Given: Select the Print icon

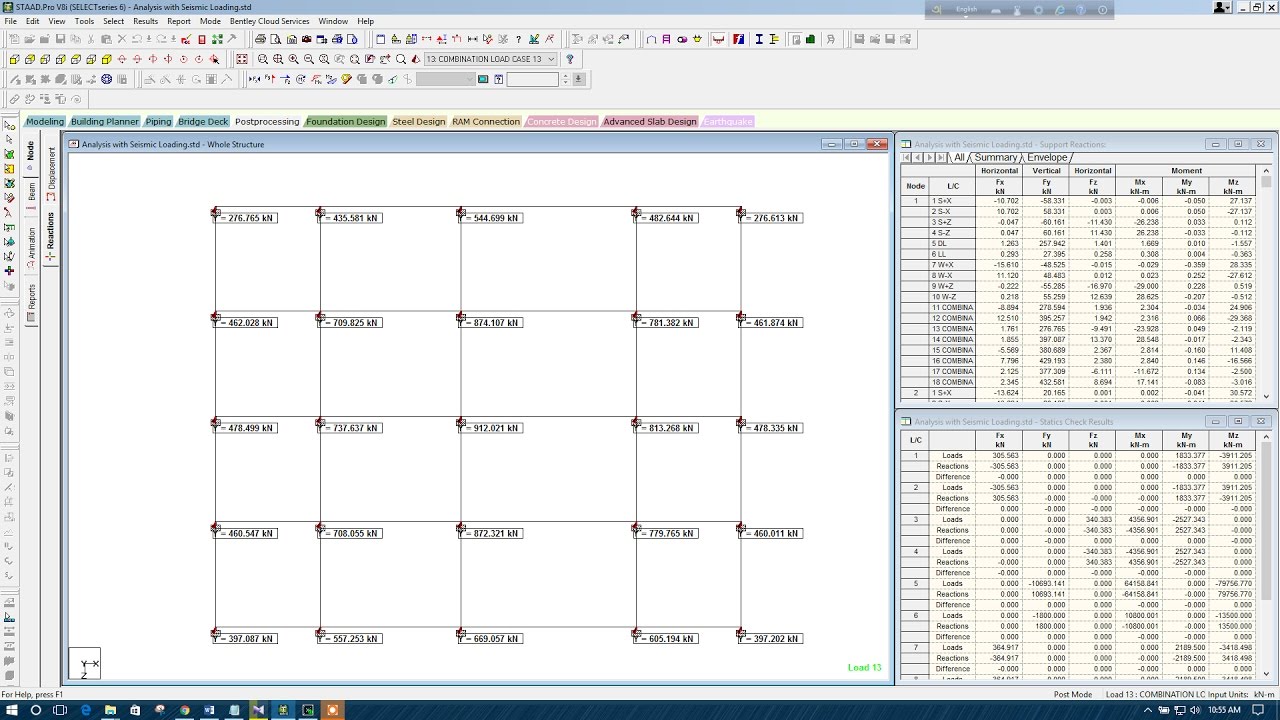Looking at the screenshot, I should 260,39.
